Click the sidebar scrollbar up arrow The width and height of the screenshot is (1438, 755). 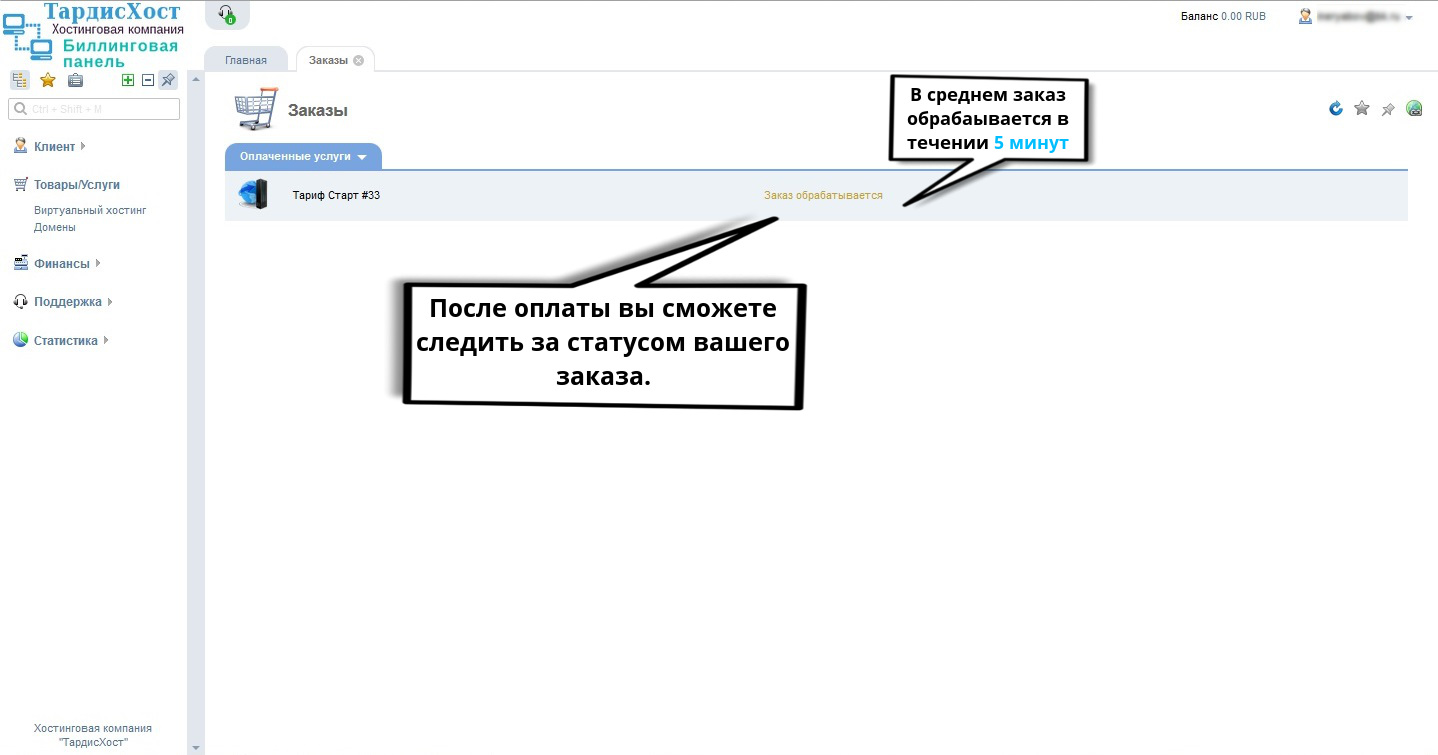[196, 79]
